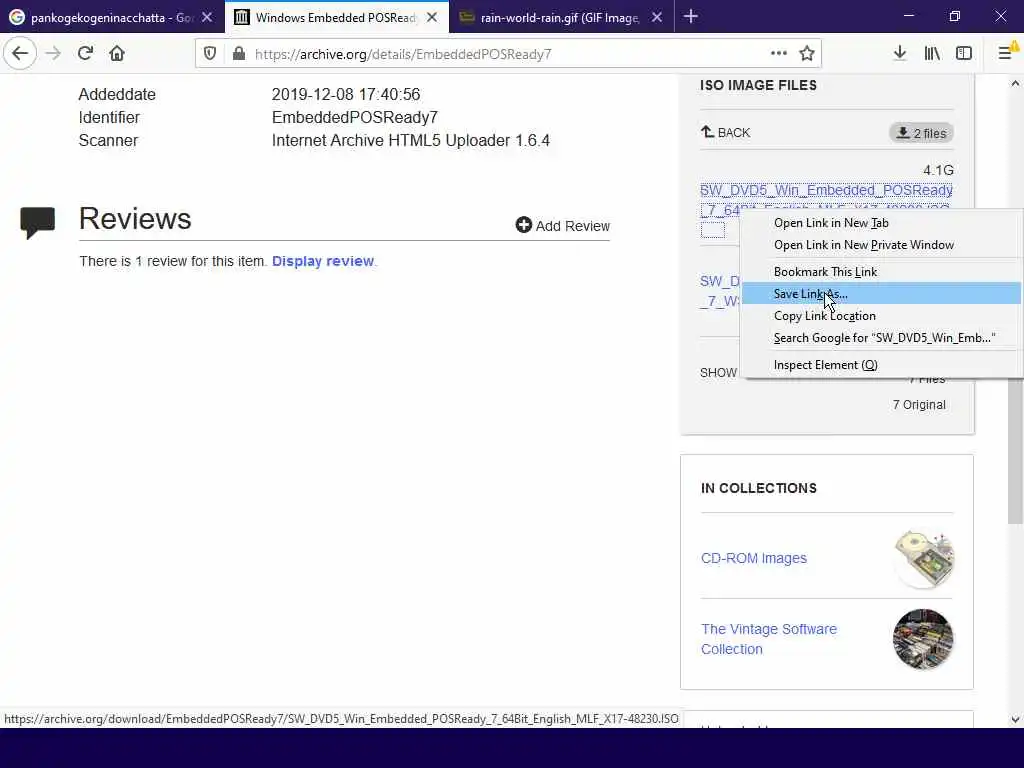Open the Firefox hamburger menu
The width and height of the screenshot is (1024, 768).
point(1006,54)
